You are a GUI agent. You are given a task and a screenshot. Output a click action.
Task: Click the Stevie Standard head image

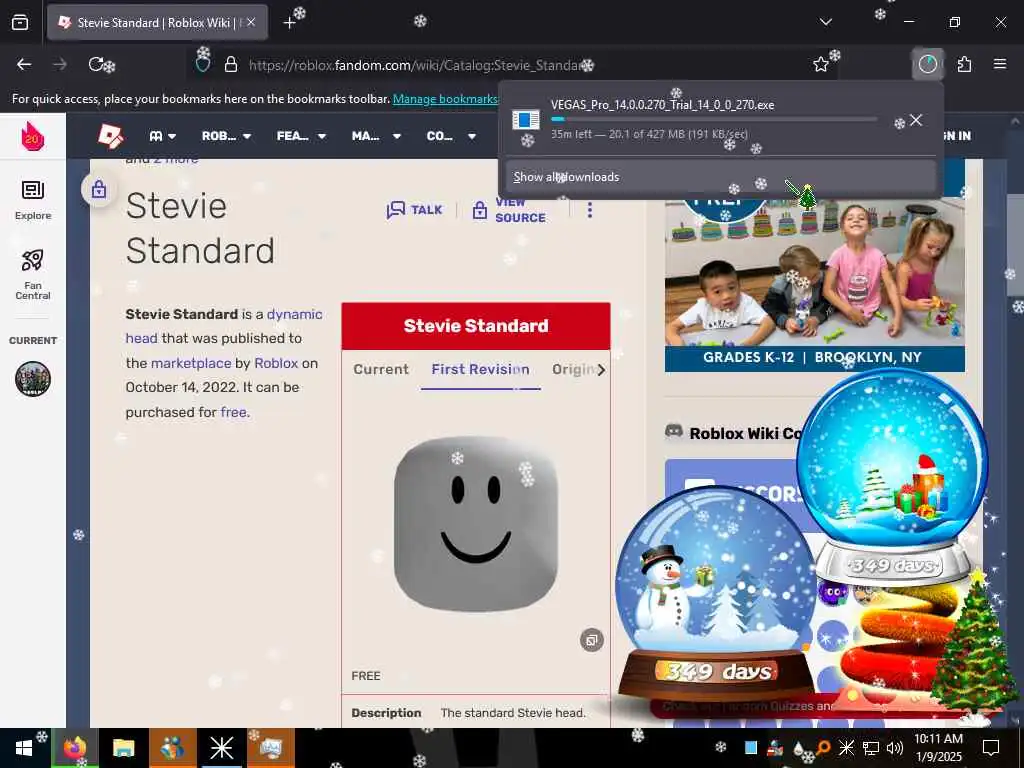(475, 524)
